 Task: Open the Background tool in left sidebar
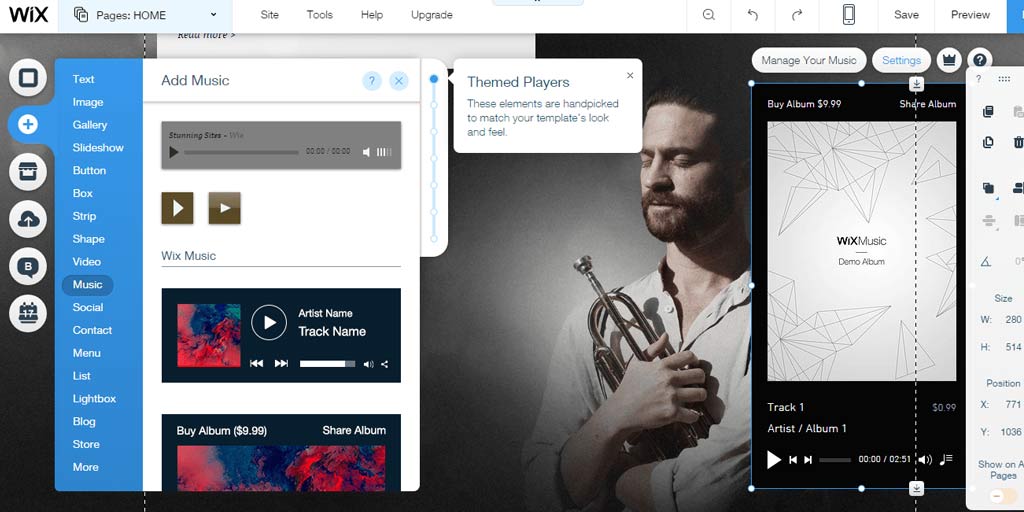click(x=27, y=78)
